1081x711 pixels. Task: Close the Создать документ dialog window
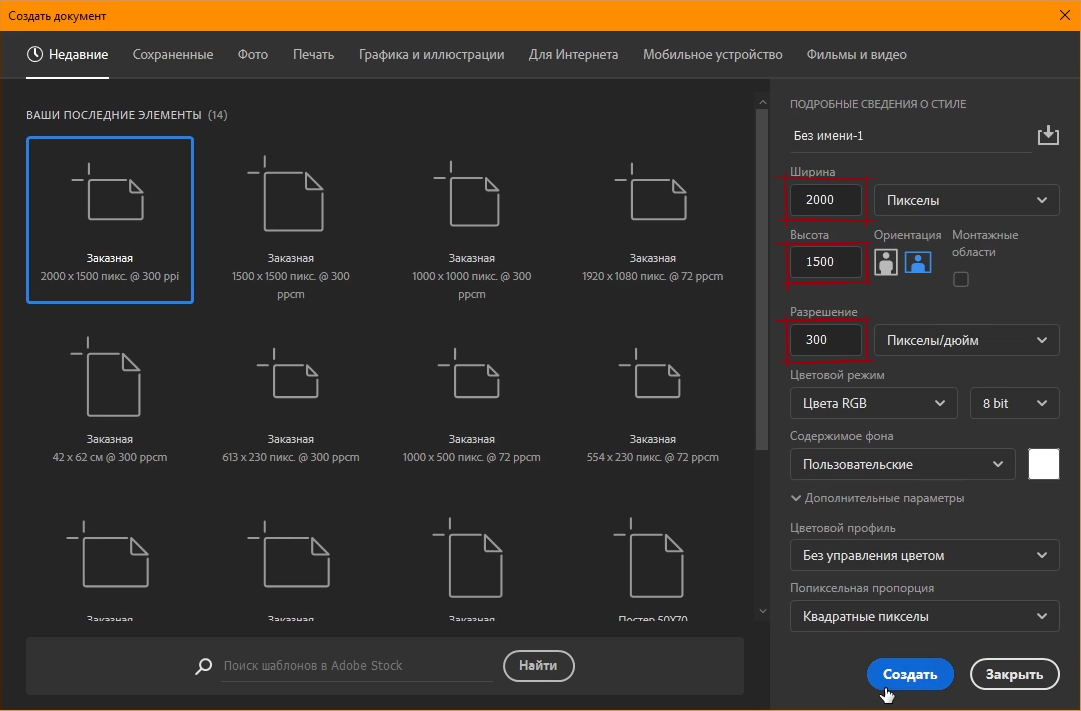(x=1064, y=15)
